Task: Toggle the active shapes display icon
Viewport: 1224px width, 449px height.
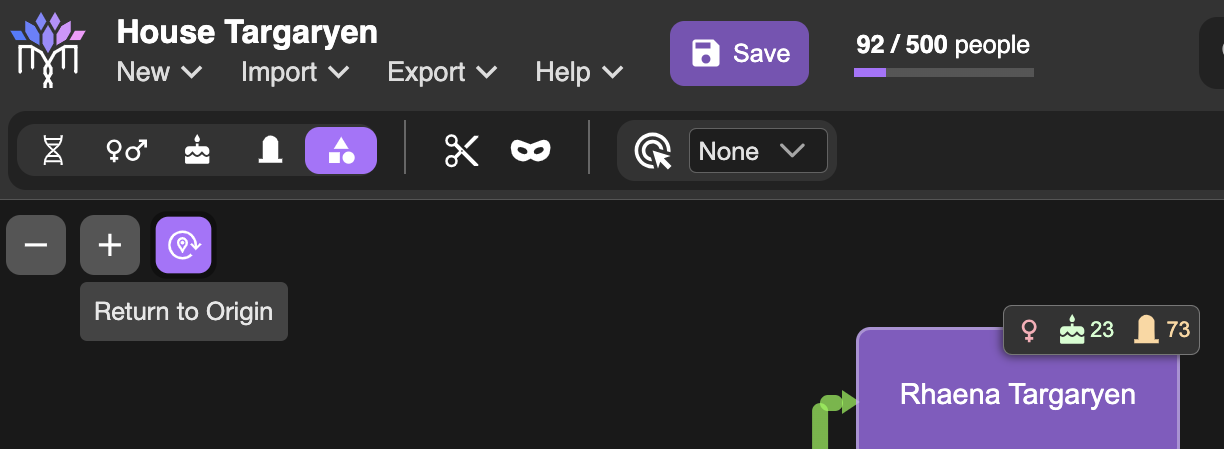Action: coord(341,151)
